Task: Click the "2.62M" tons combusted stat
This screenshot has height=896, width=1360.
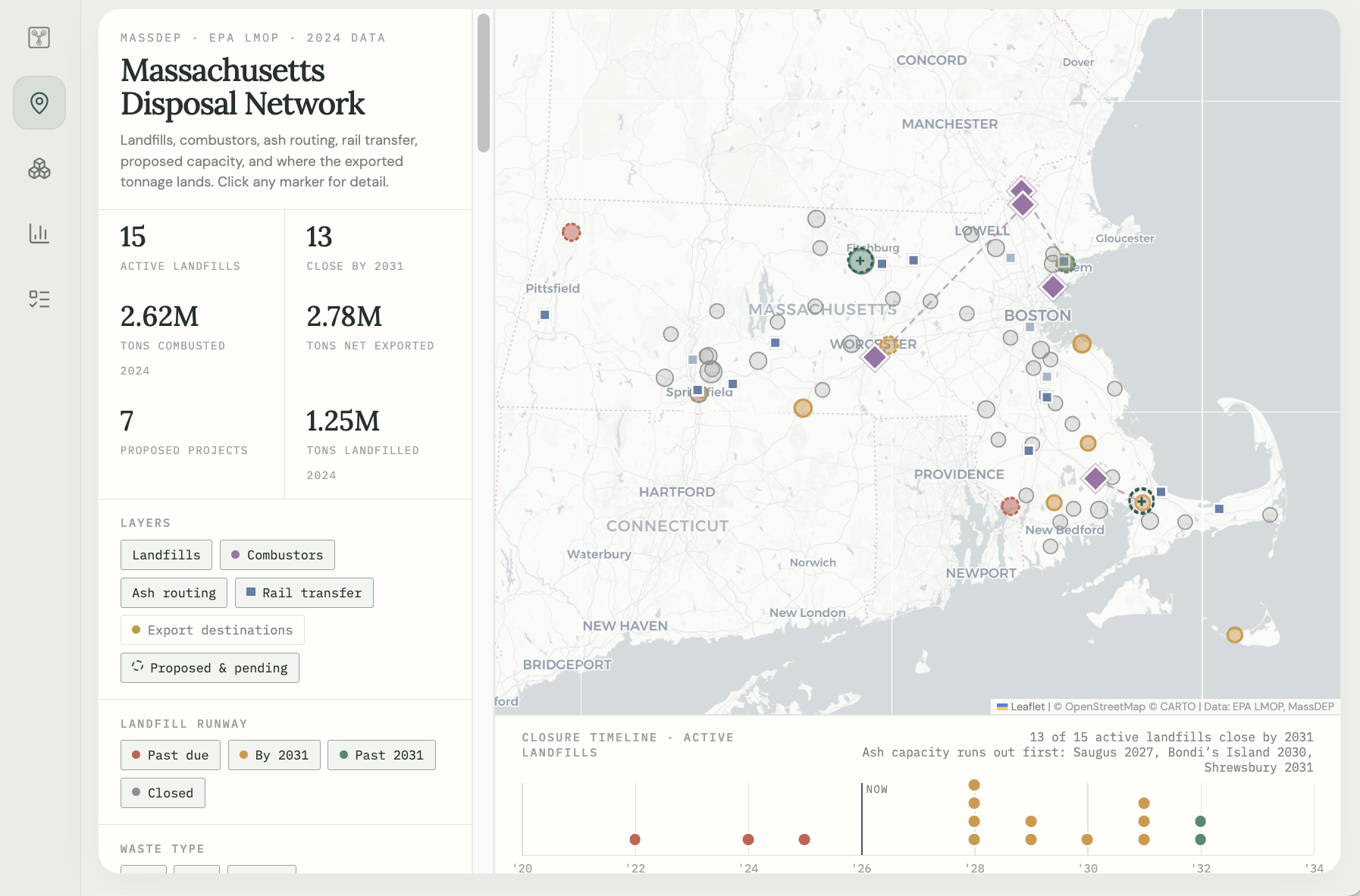Action: click(159, 316)
